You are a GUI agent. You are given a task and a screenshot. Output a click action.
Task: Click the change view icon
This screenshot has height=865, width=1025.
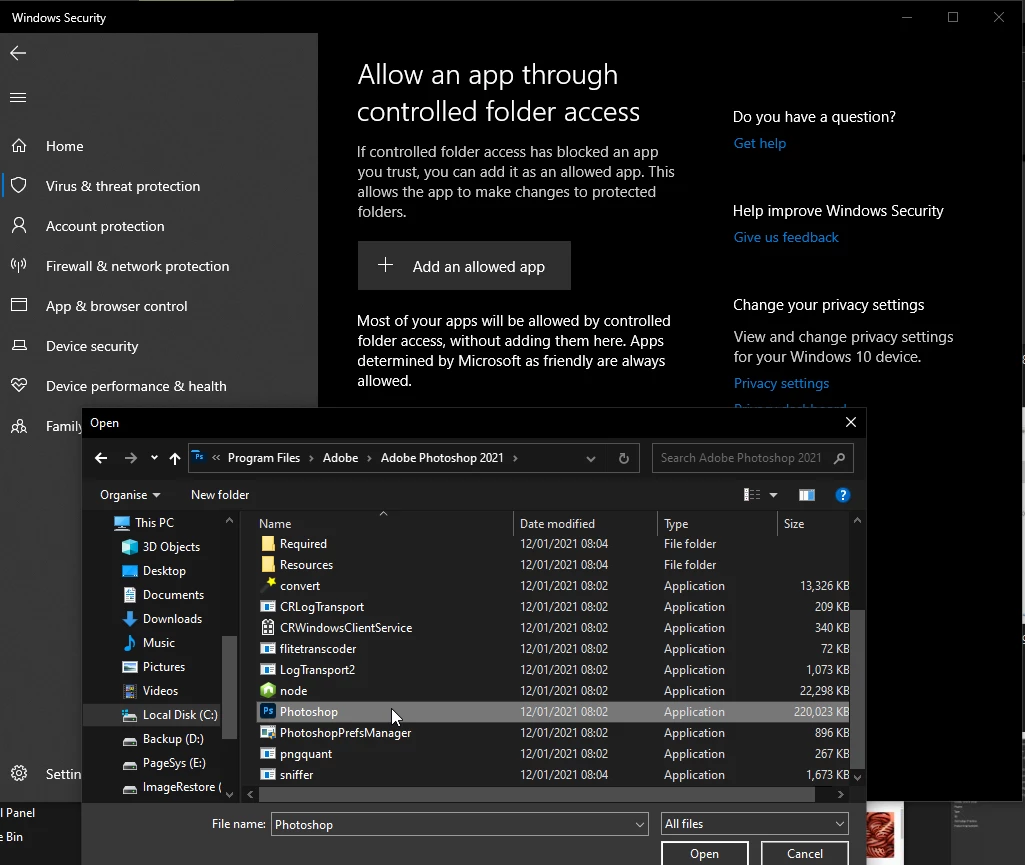752,495
